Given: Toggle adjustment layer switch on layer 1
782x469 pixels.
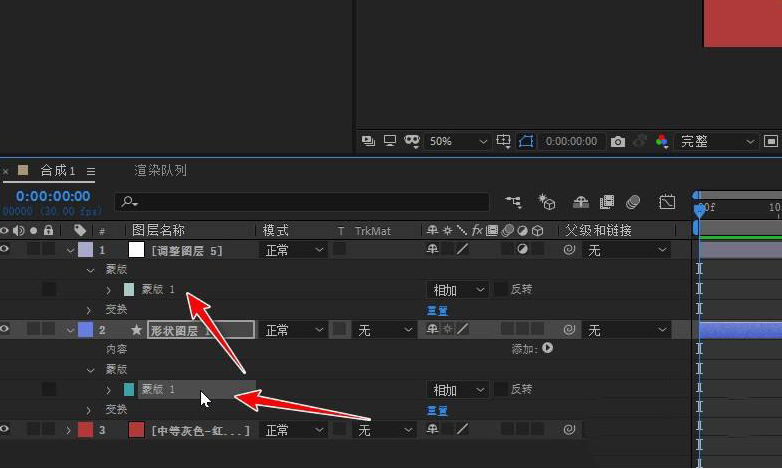Looking at the screenshot, I should tap(522, 249).
